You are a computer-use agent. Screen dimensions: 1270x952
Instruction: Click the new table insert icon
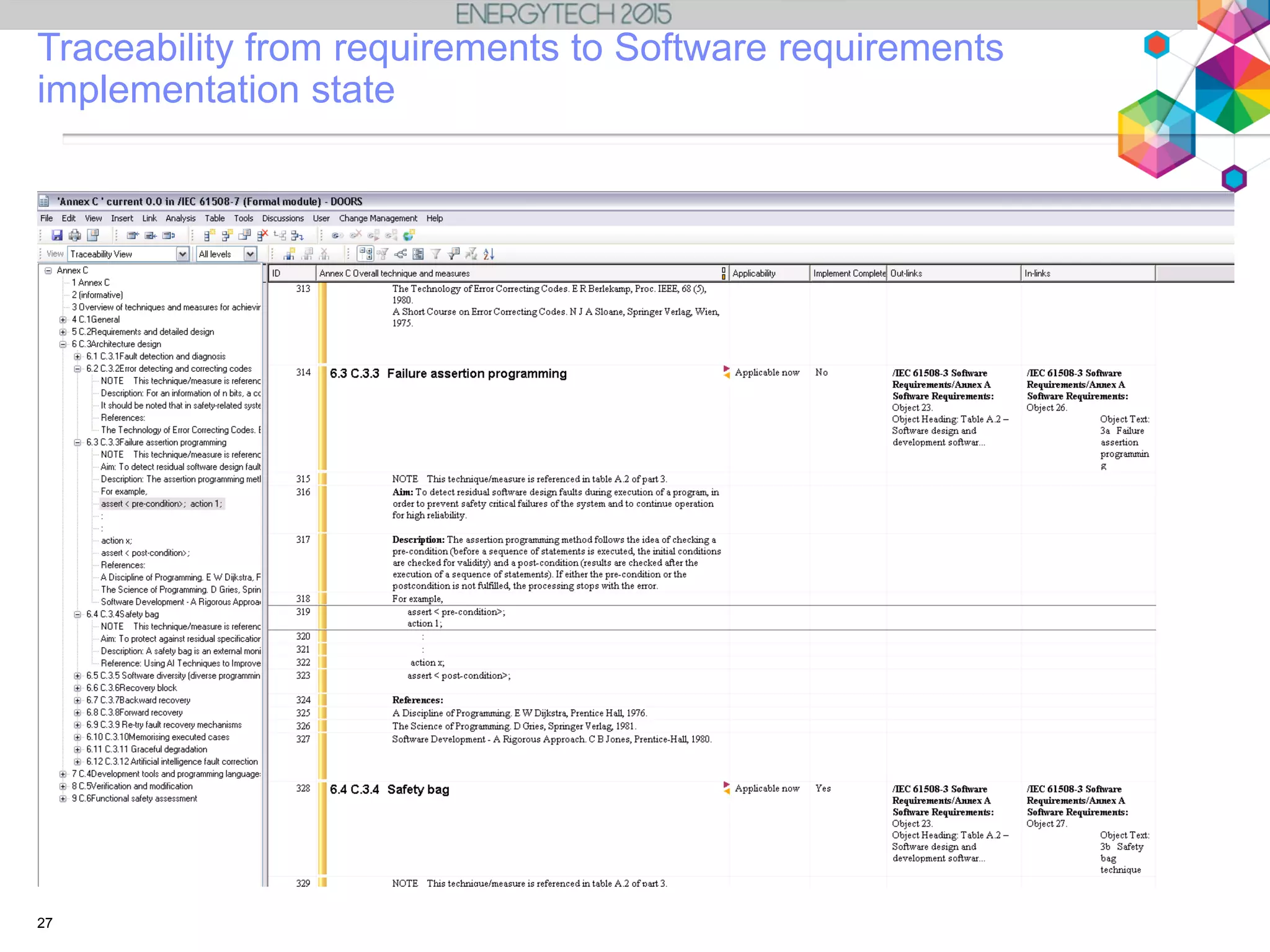289,253
